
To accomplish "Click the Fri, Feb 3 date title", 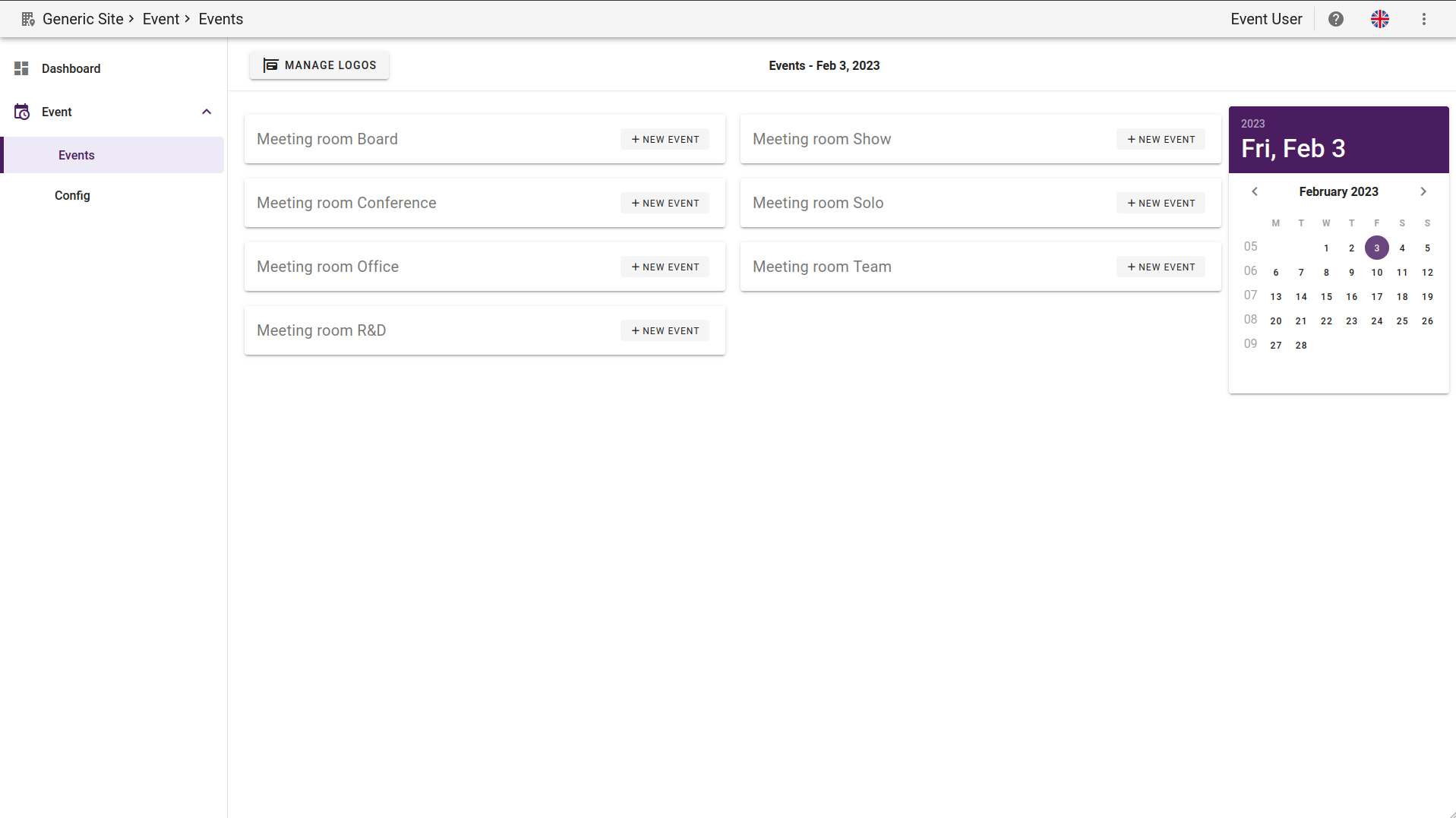I will [x=1293, y=149].
